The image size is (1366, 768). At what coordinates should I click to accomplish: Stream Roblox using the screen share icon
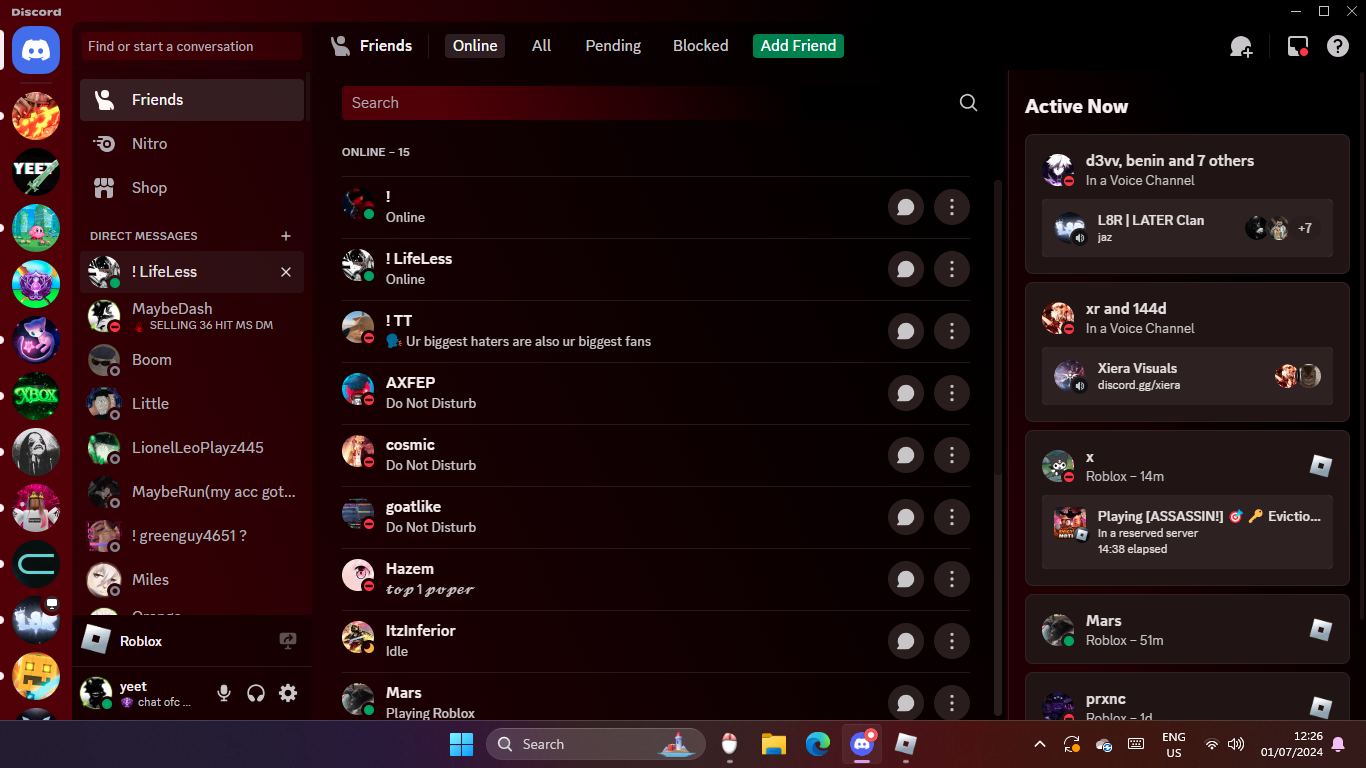point(288,641)
